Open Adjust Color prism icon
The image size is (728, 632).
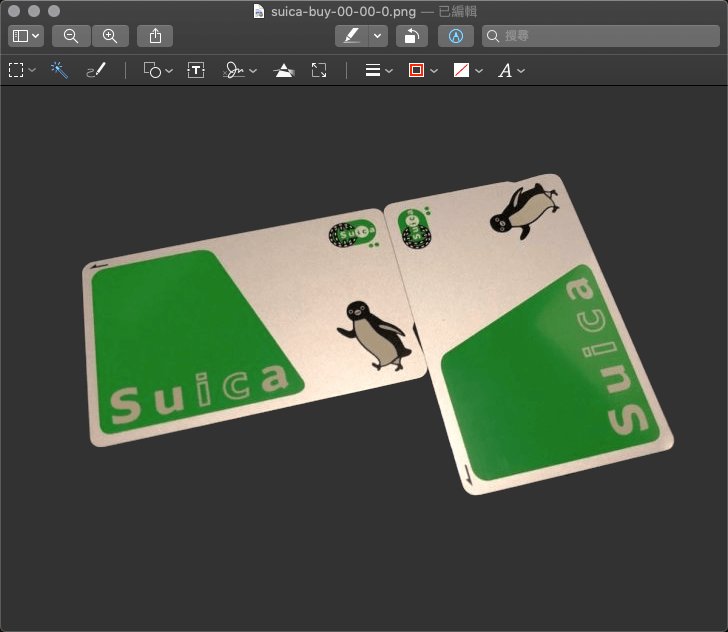[284, 70]
